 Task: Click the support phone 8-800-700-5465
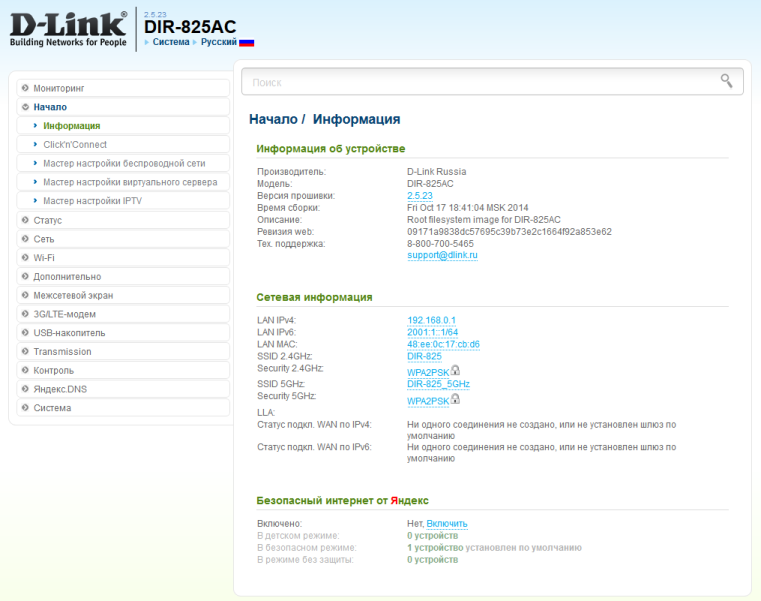click(x=440, y=244)
